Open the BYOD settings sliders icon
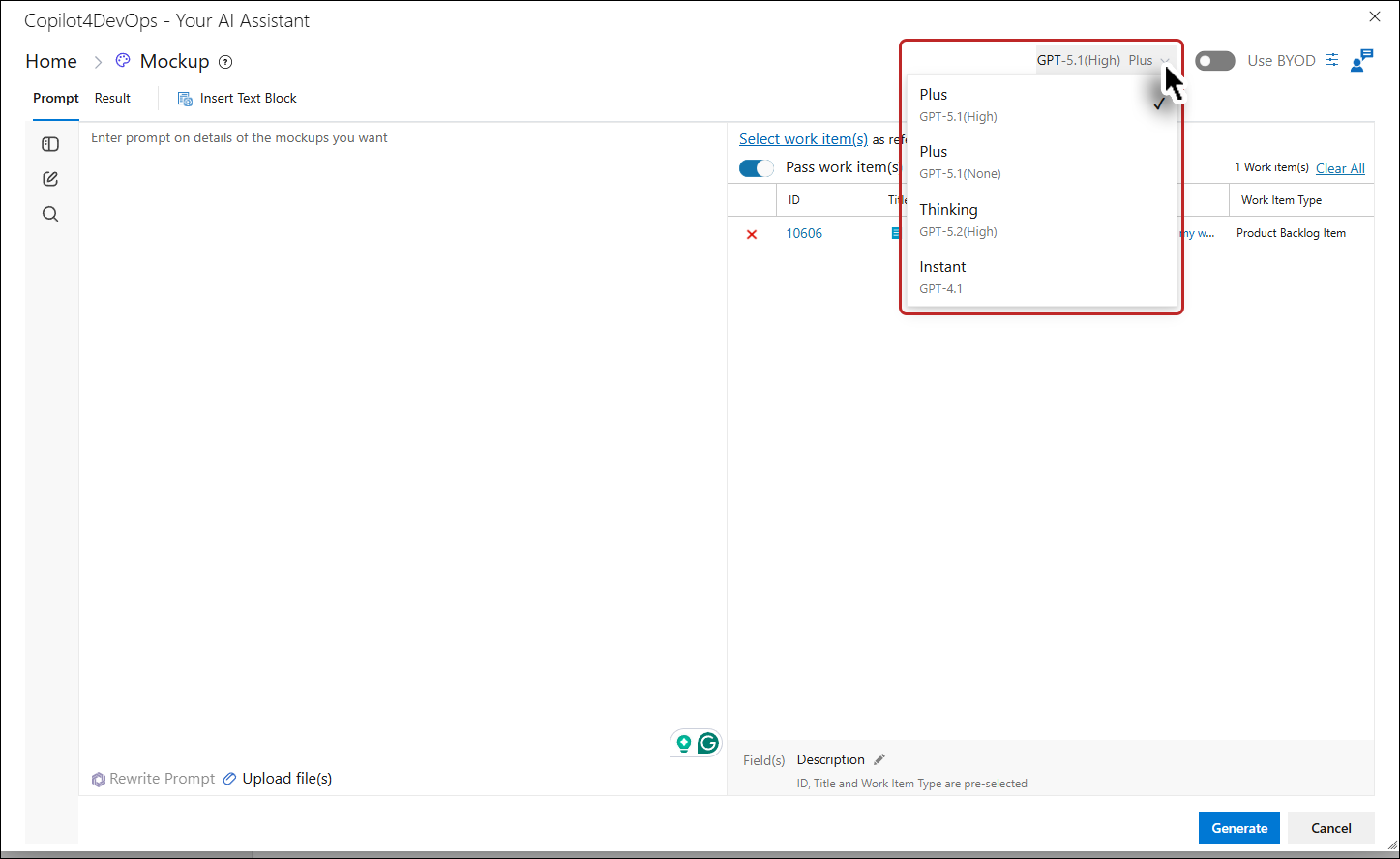1400x859 pixels. (x=1332, y=60)
